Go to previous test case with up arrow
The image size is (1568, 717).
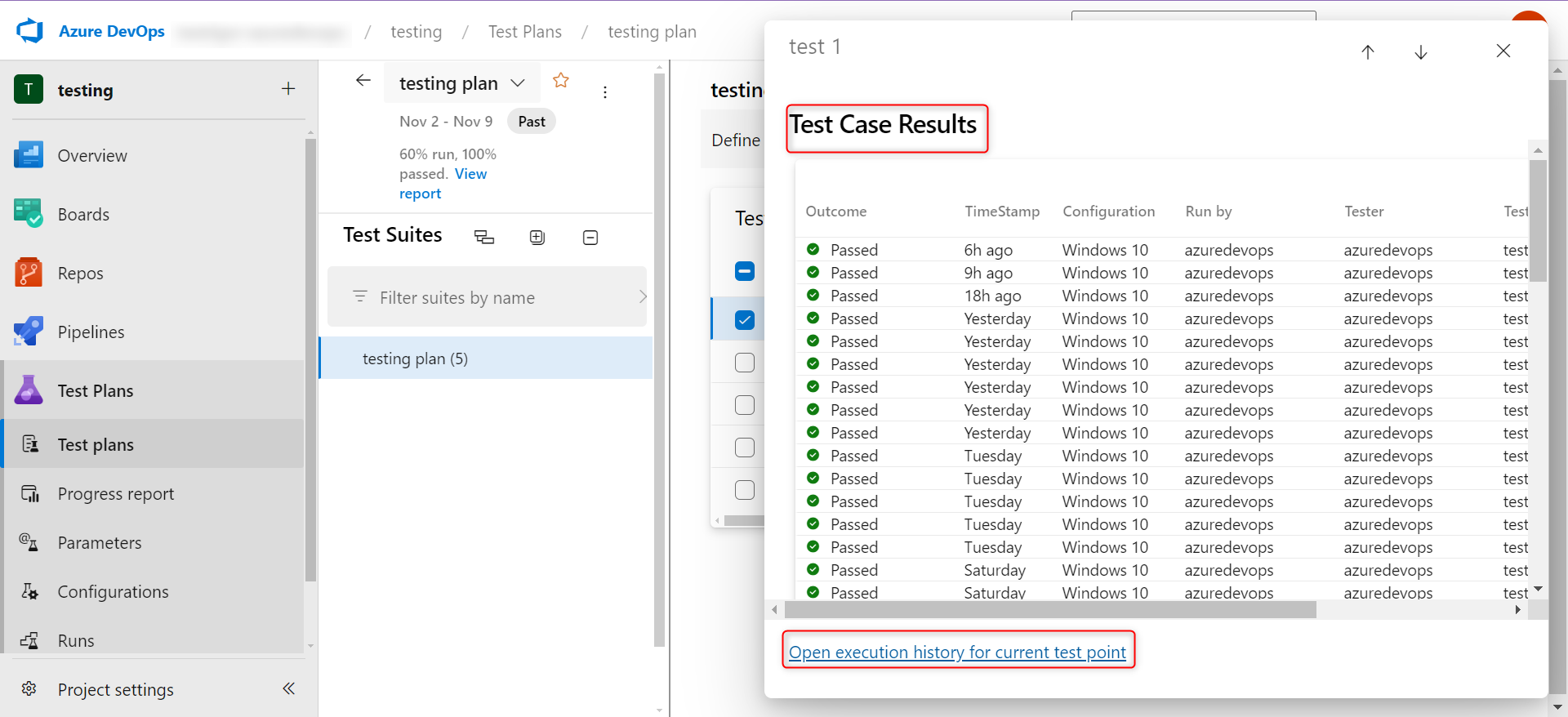(1368, 52)
